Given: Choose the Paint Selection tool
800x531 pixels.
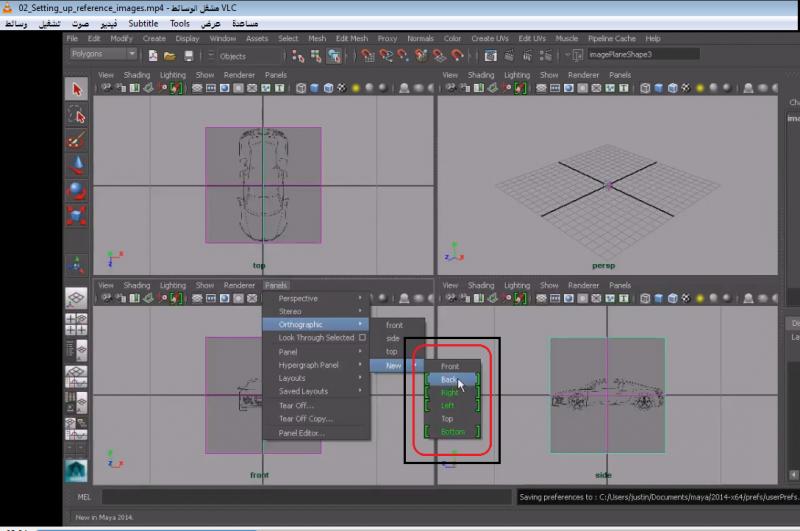Looking at the screenshot, I should [77, 140].
